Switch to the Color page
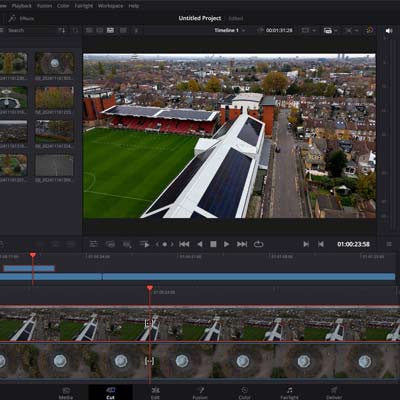 pyautogui.click(x=244, y=393)
